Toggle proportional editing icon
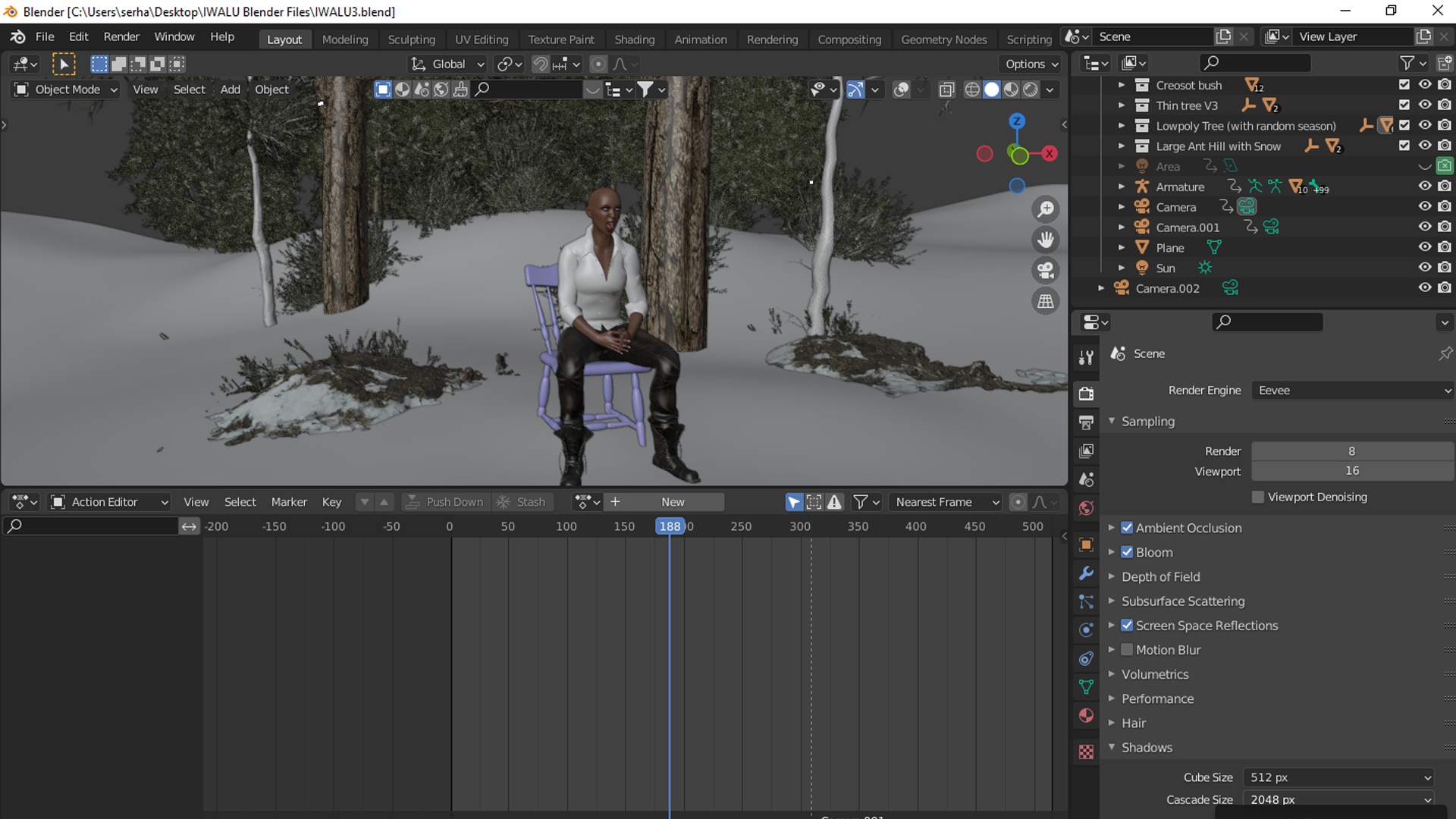 pos(598,64)
